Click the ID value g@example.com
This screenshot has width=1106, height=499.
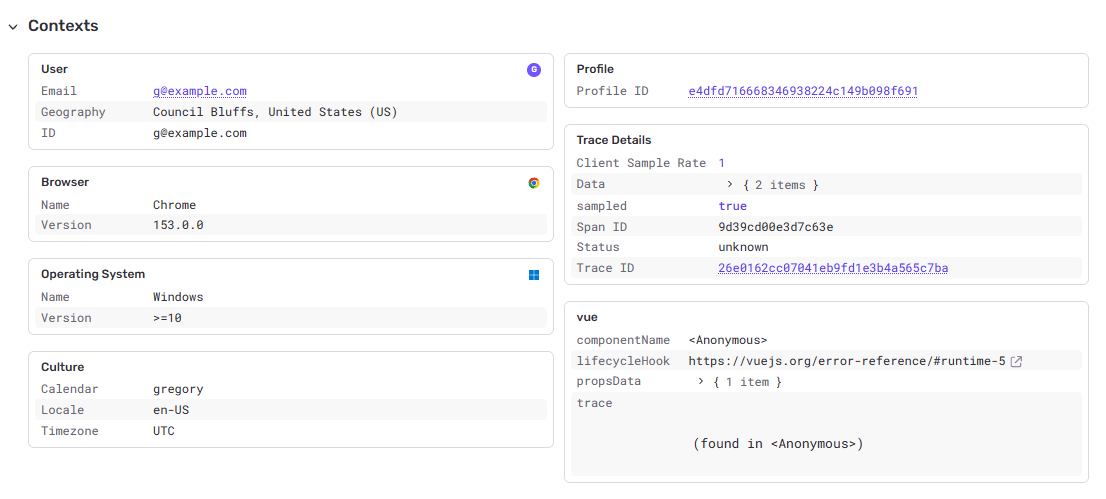click(x=200, y=133)
